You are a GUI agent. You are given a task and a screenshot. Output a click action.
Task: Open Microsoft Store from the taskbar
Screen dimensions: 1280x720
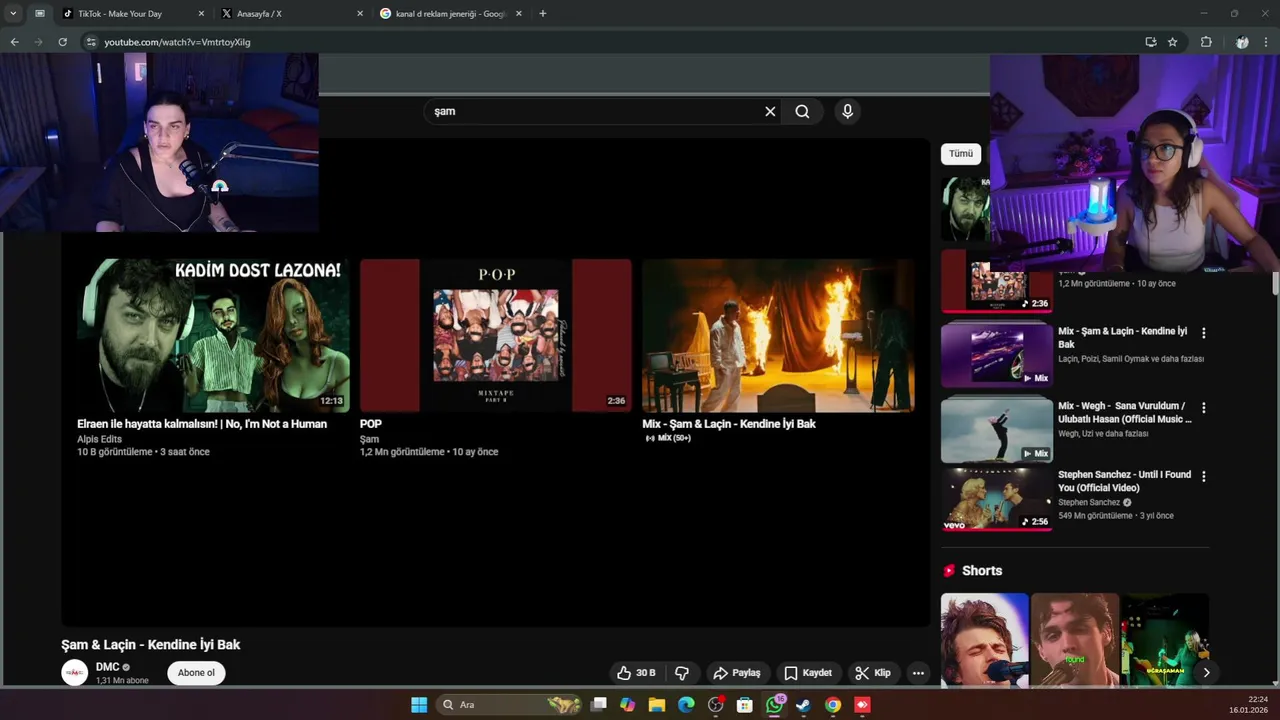tap(745, 705)
